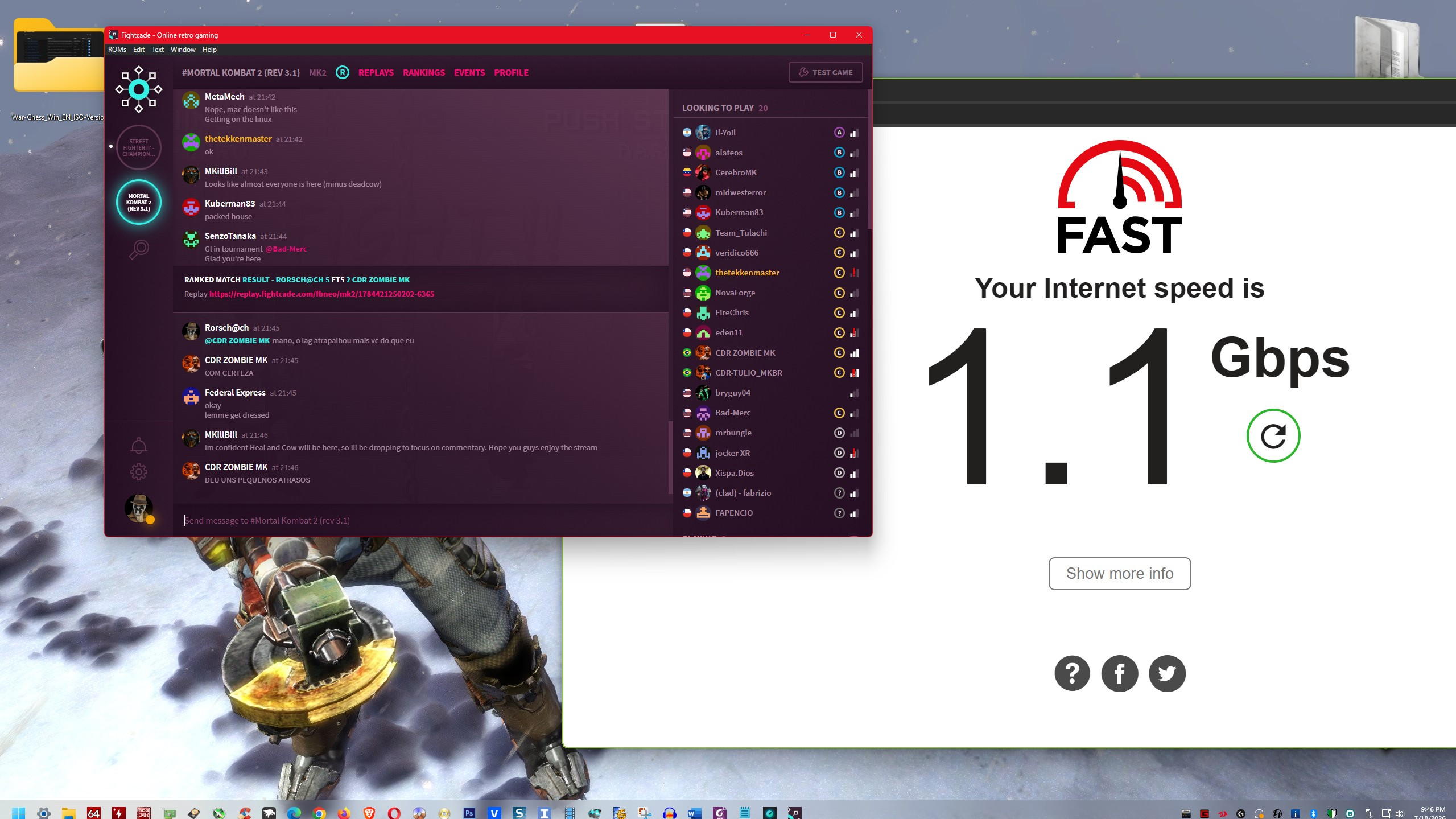Open the replay.fightcade.com replay link
The height and width of the screenshot is (819, 1456).
321,294
